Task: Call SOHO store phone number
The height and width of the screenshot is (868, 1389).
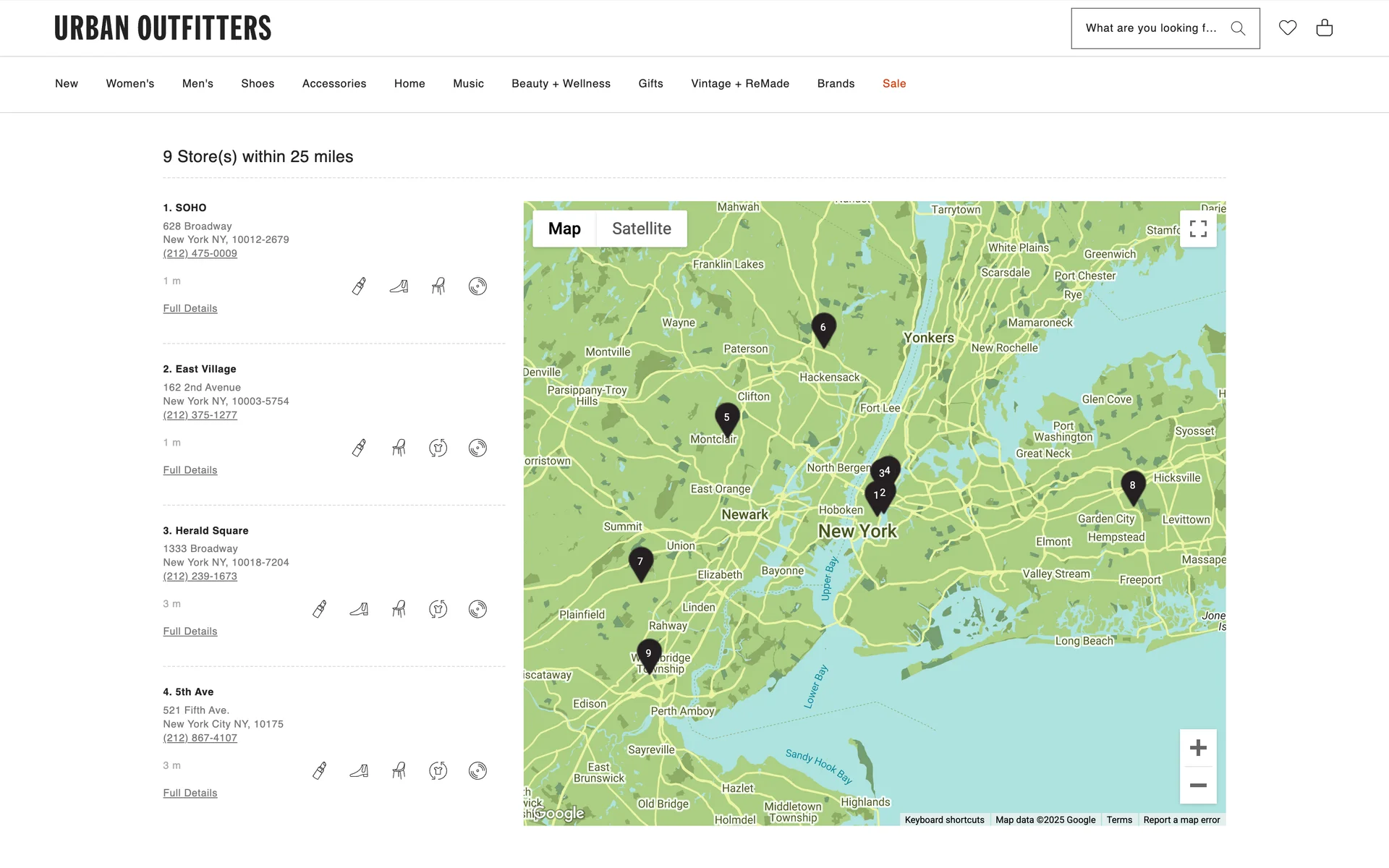Action: [200, 253]
